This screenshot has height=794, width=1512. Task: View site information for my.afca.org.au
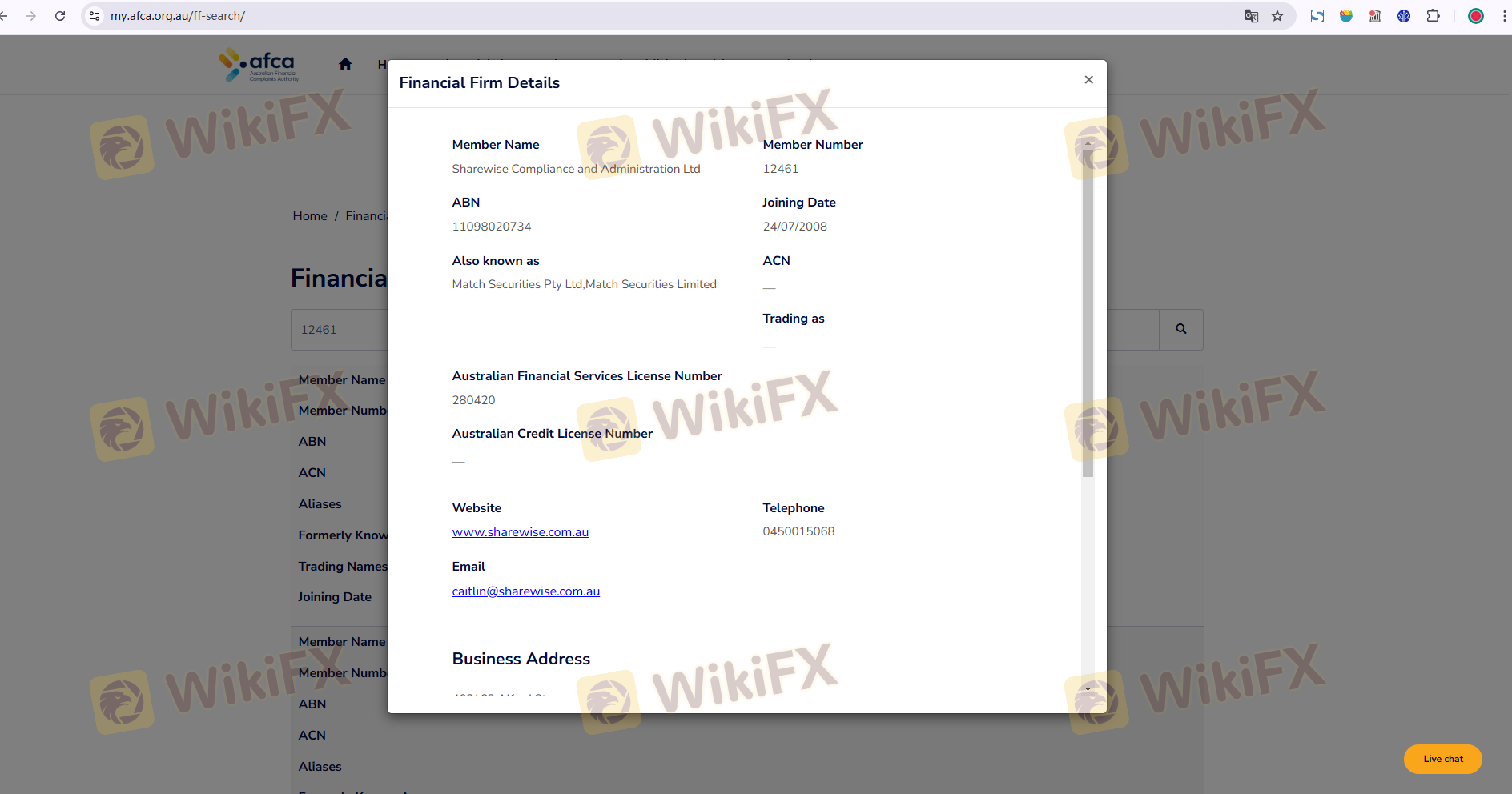(x=94, y=16)
